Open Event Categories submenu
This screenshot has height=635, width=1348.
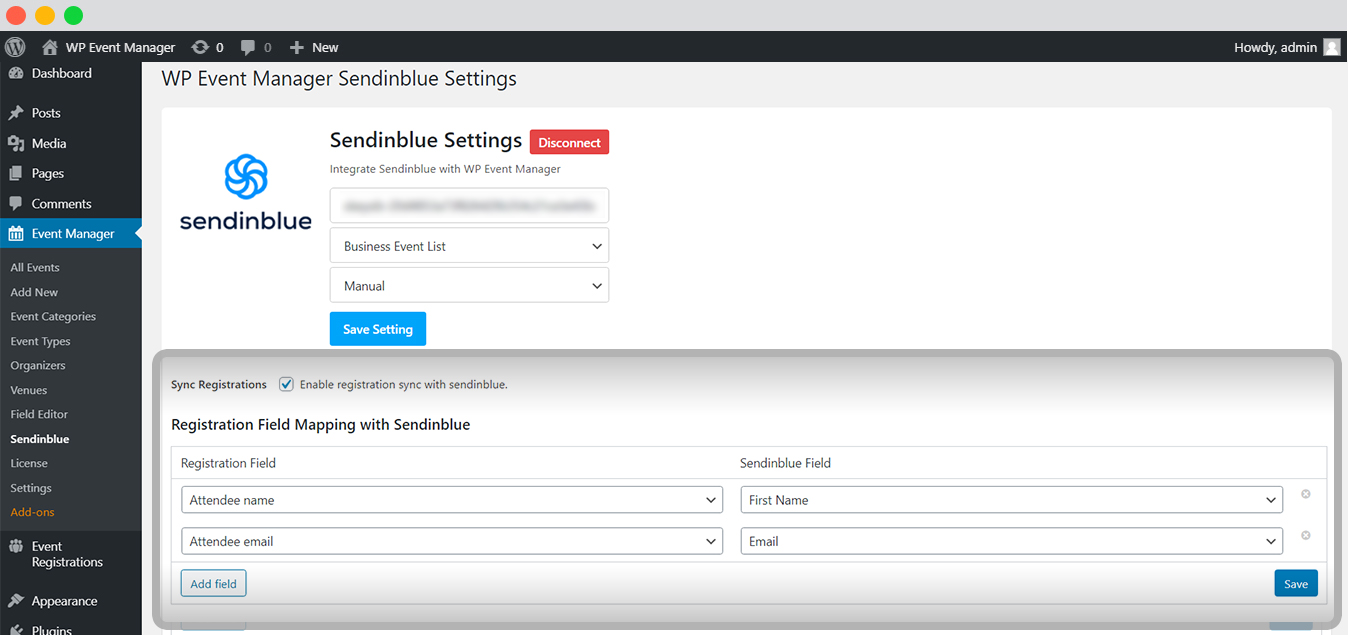(53, 316)
